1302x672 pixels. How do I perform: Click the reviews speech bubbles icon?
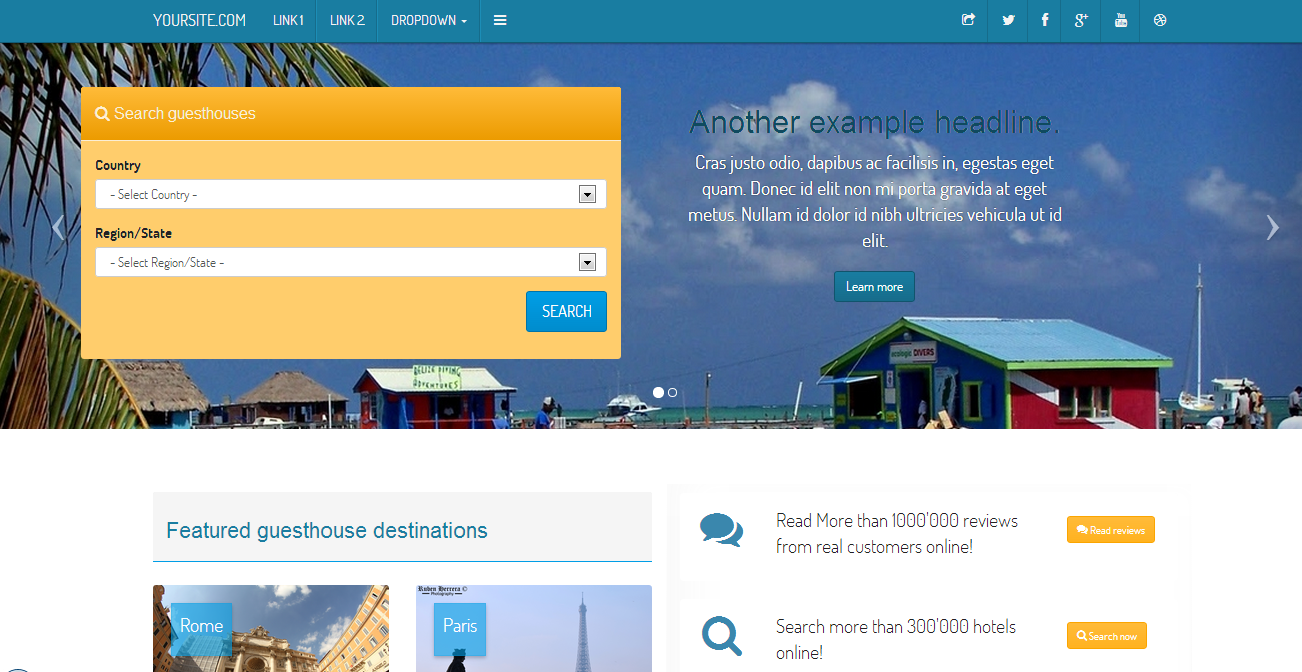(x=721, y=529)
